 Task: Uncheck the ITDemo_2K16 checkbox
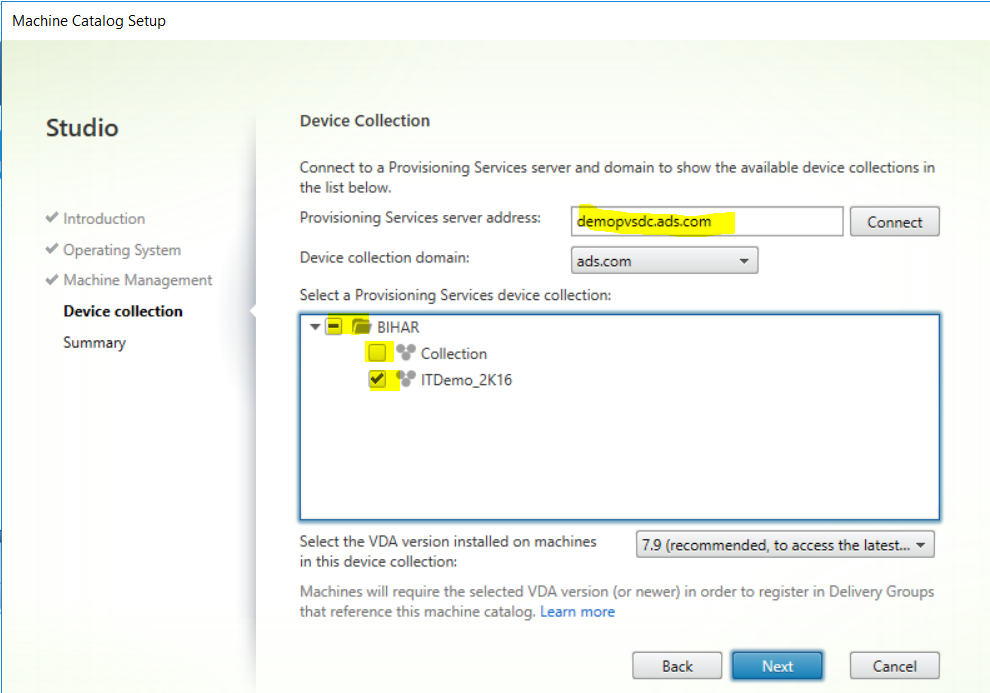pos(377,379)
